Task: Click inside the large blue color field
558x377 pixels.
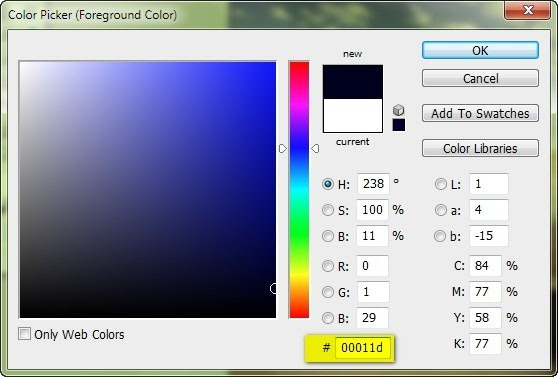Action: (x=148, y=190)
